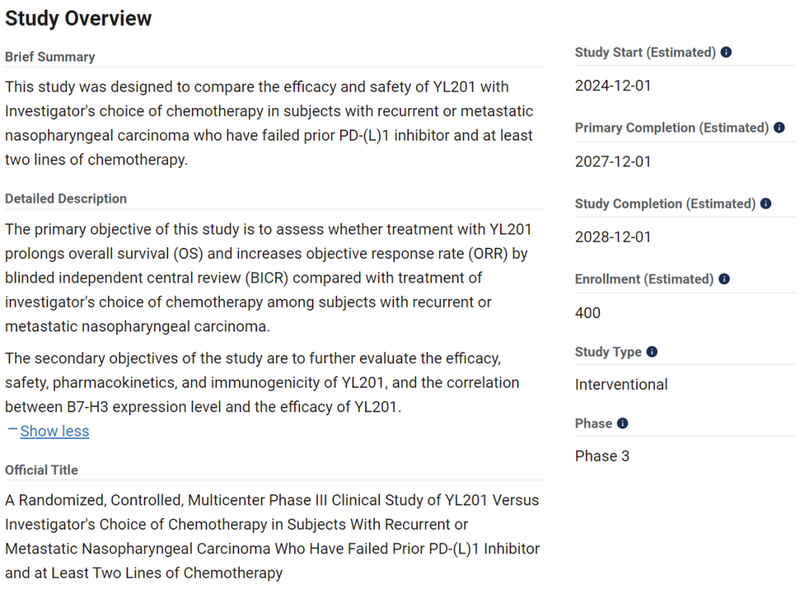Click the Brief Summary section label

[x=50, y=57]
